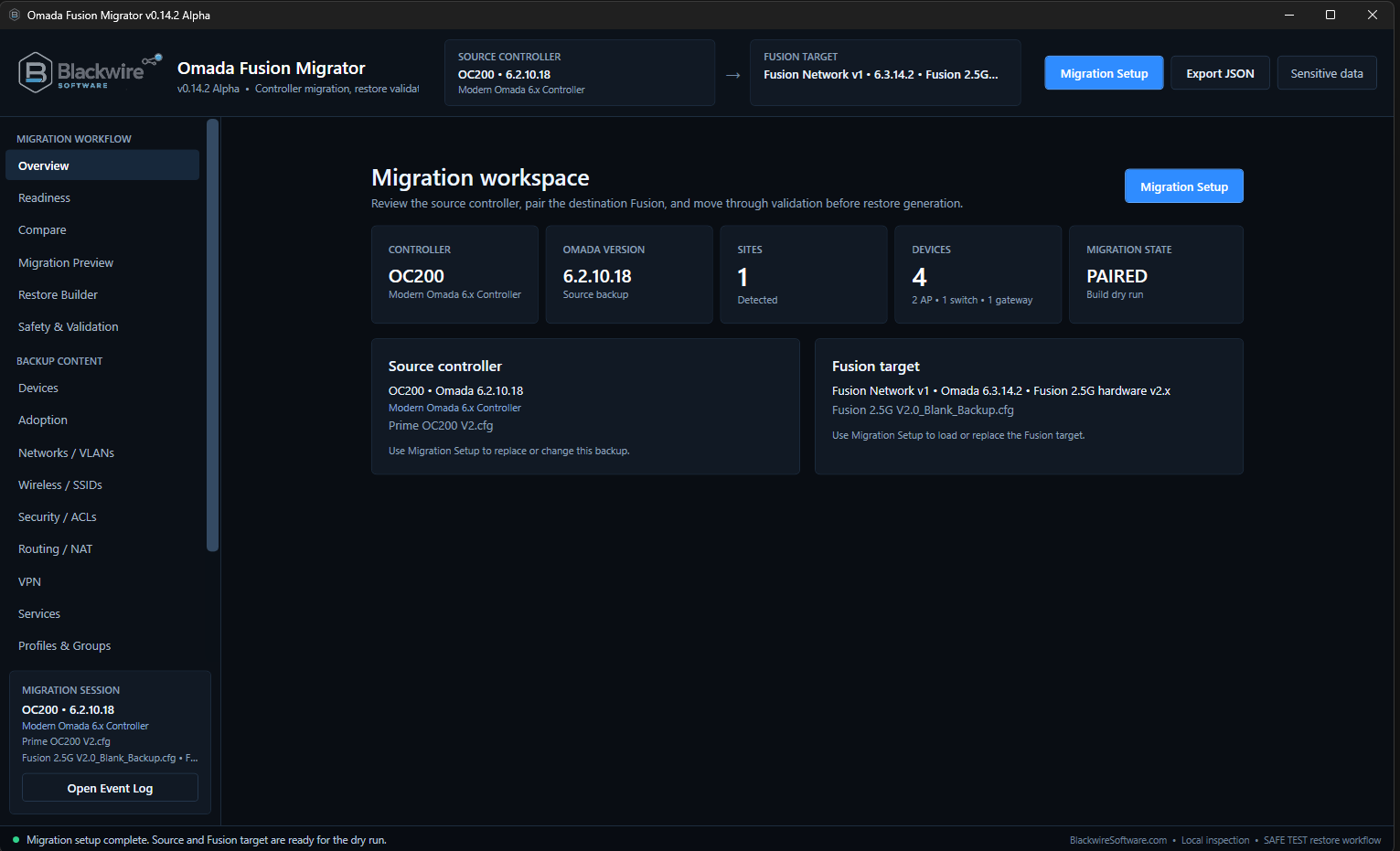Click the app icon in the title bar
The width and height of the screenshot is (1400, 851).
14,15
